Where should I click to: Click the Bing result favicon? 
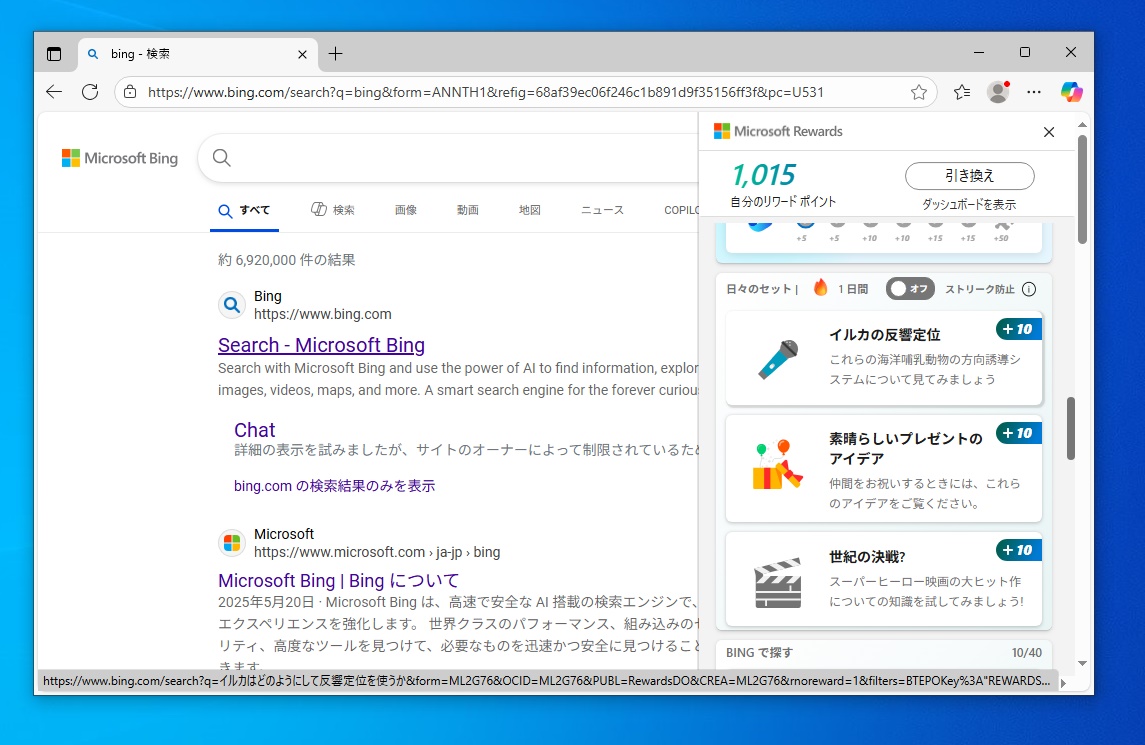tap(231, 305)
